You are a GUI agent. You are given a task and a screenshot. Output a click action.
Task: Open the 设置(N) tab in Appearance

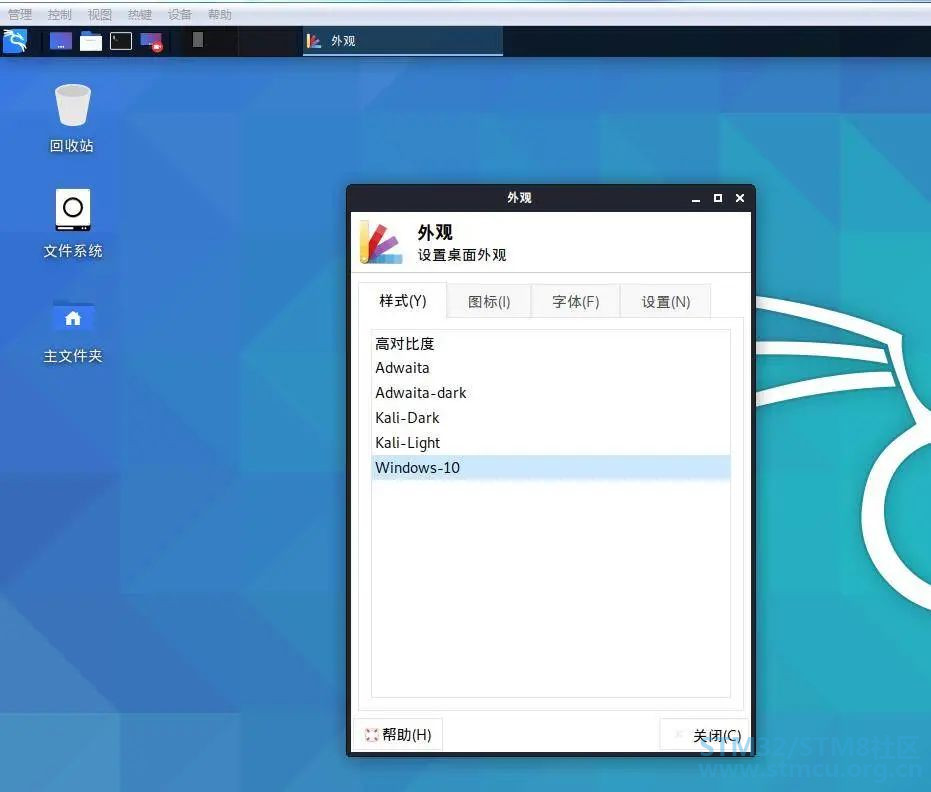(664, 301)
